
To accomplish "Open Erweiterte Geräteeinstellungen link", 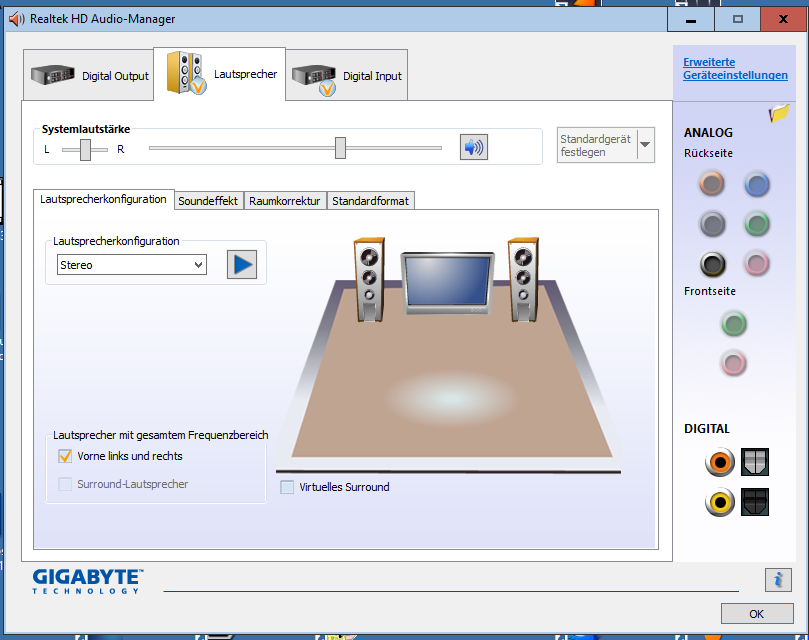I will tap(735, 69).
